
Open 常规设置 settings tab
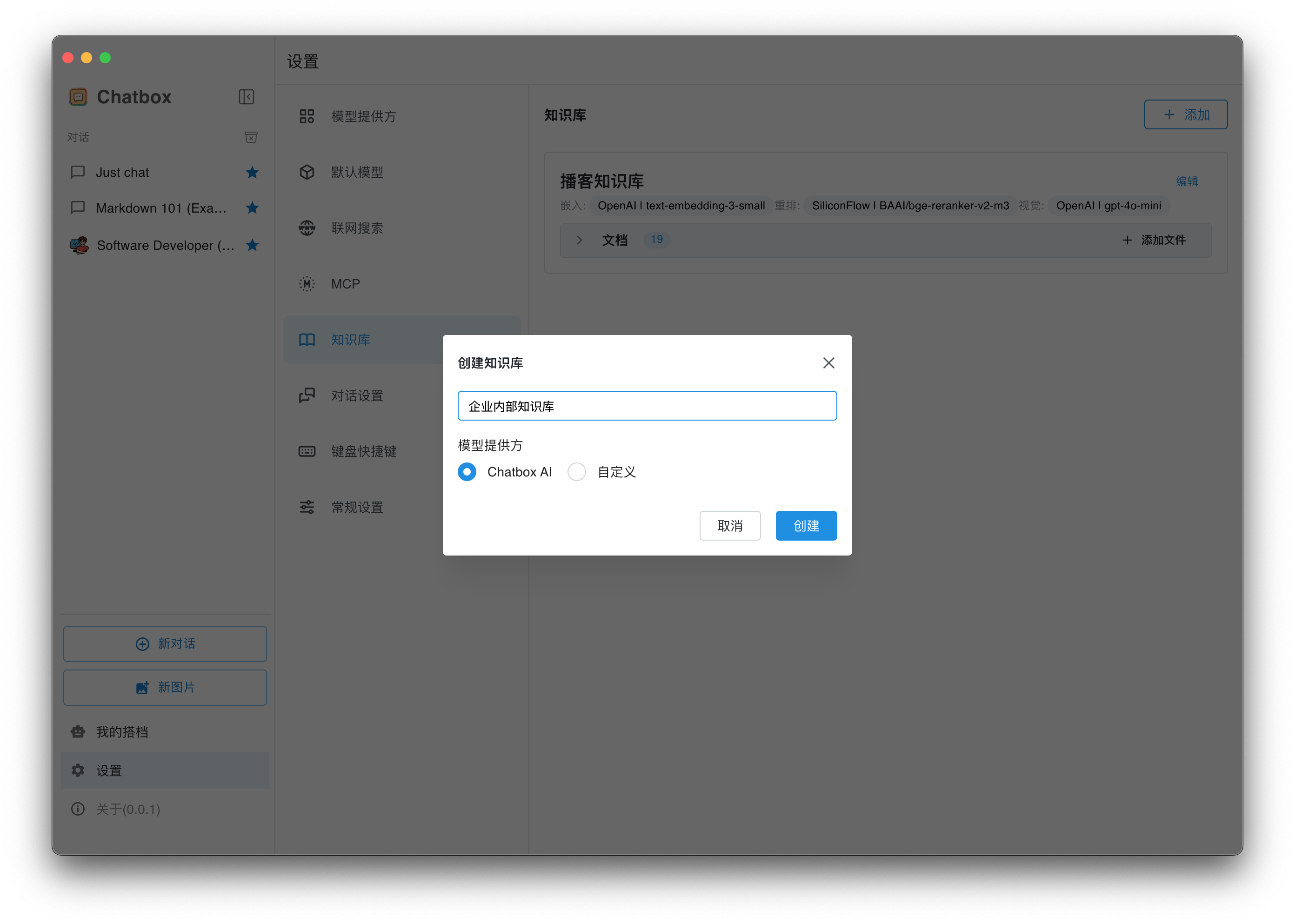point(363,507)
